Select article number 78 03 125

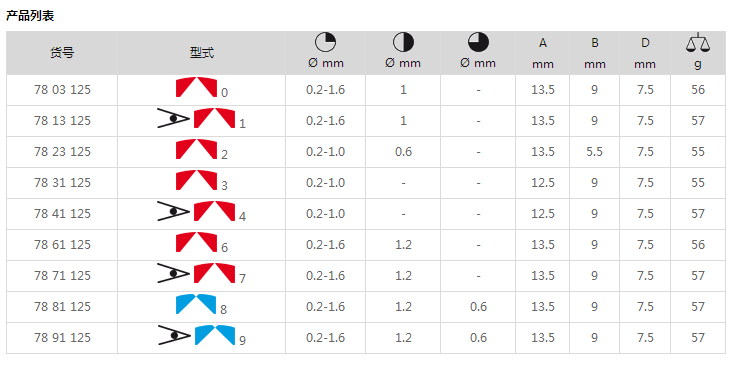tap(62, 90)
